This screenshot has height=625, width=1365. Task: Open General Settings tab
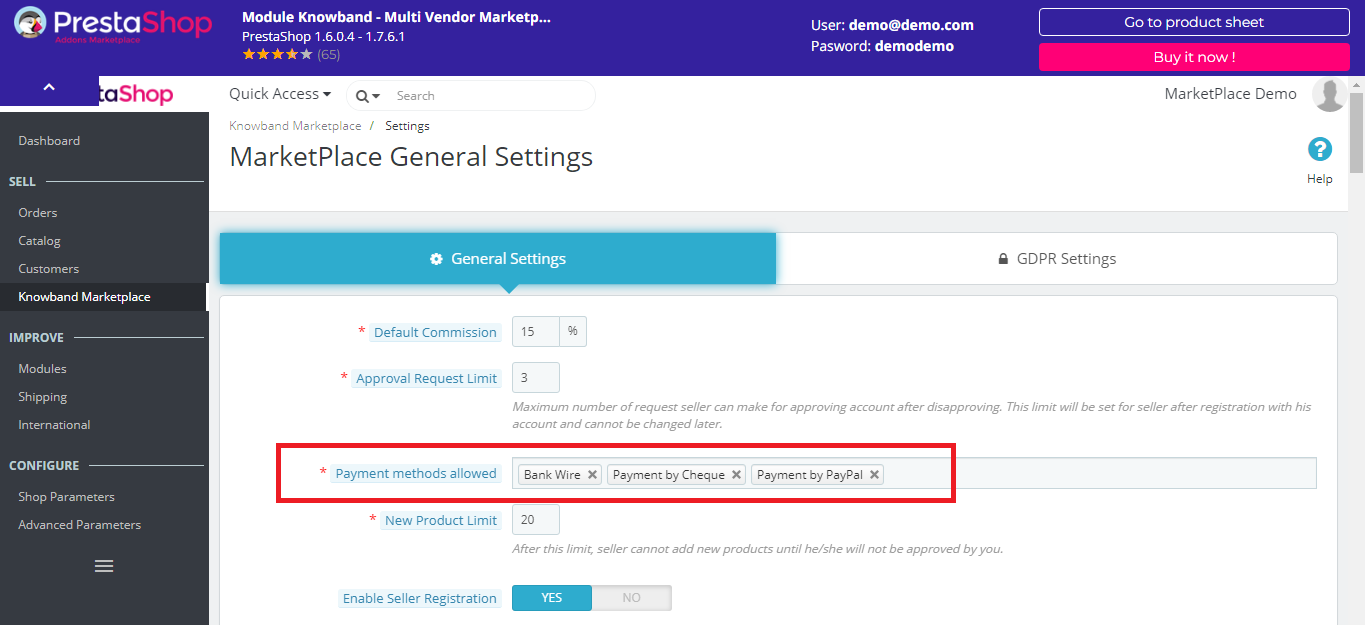tap(498, 259)
